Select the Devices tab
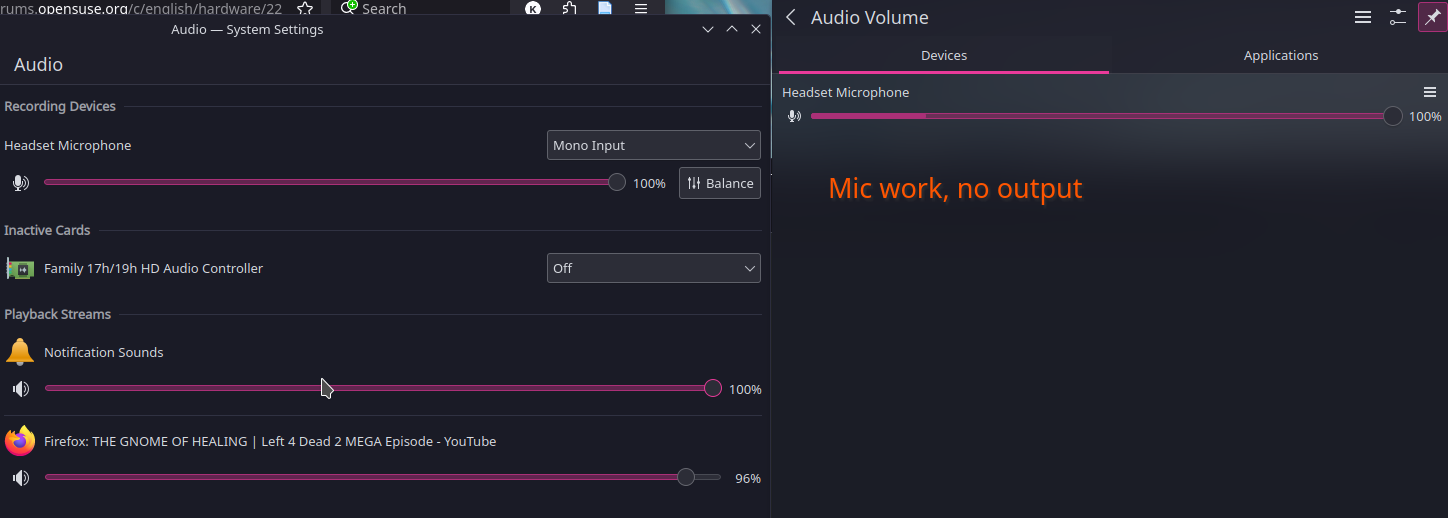 point(943,56)
